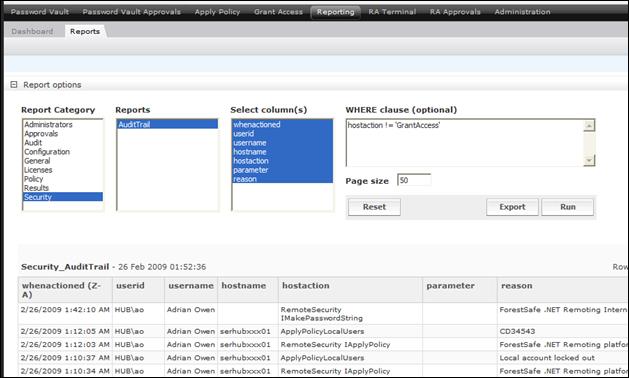Open the RA Terminal tab
This screenshot has width=629, height=378.
(392, 12)
